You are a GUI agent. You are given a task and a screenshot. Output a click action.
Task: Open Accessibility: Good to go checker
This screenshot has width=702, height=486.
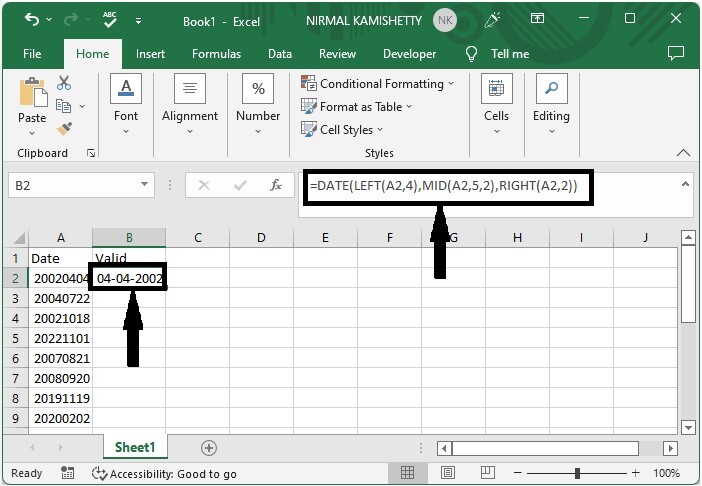(x=164, y=473)
